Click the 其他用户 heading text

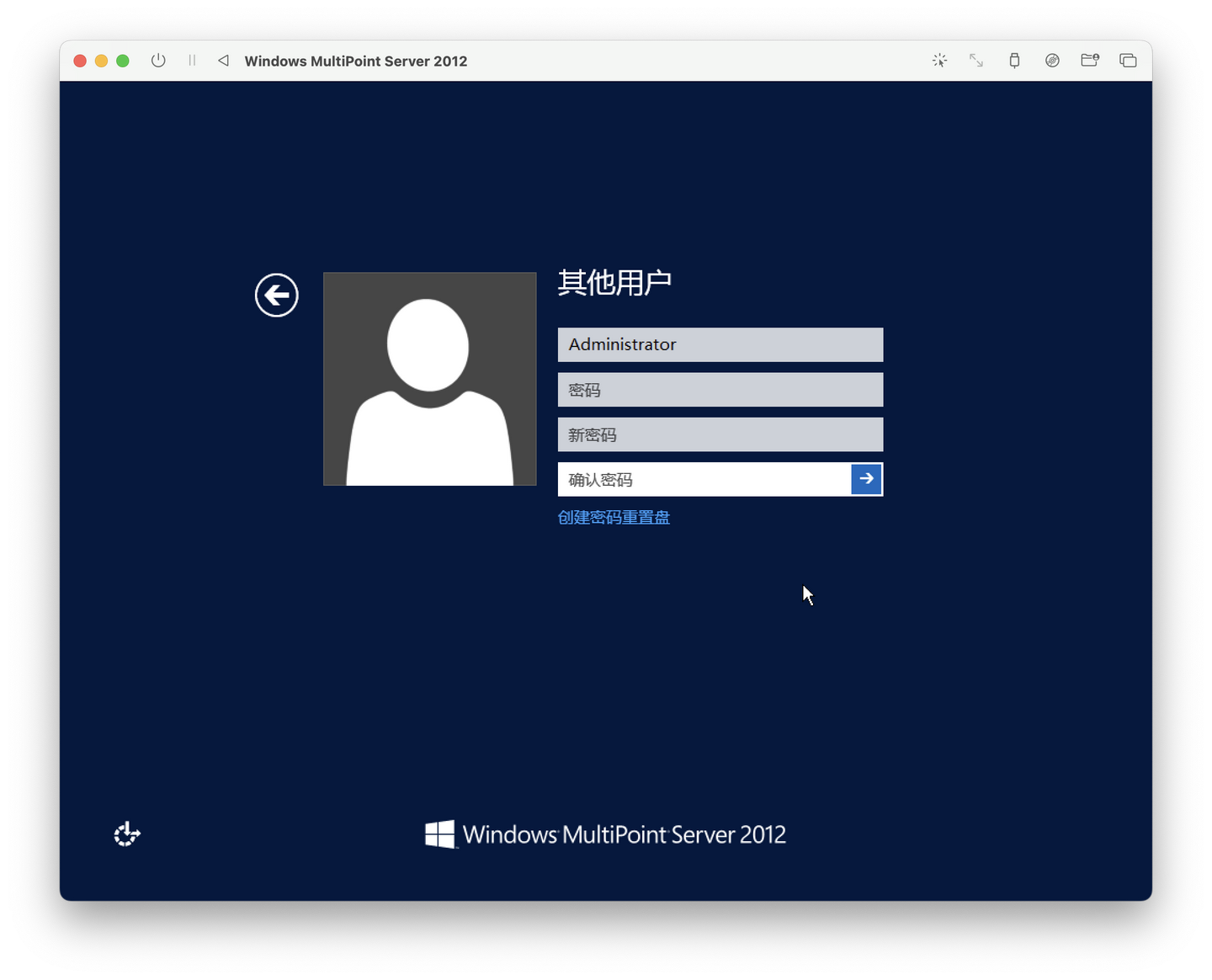click(614, 283)
